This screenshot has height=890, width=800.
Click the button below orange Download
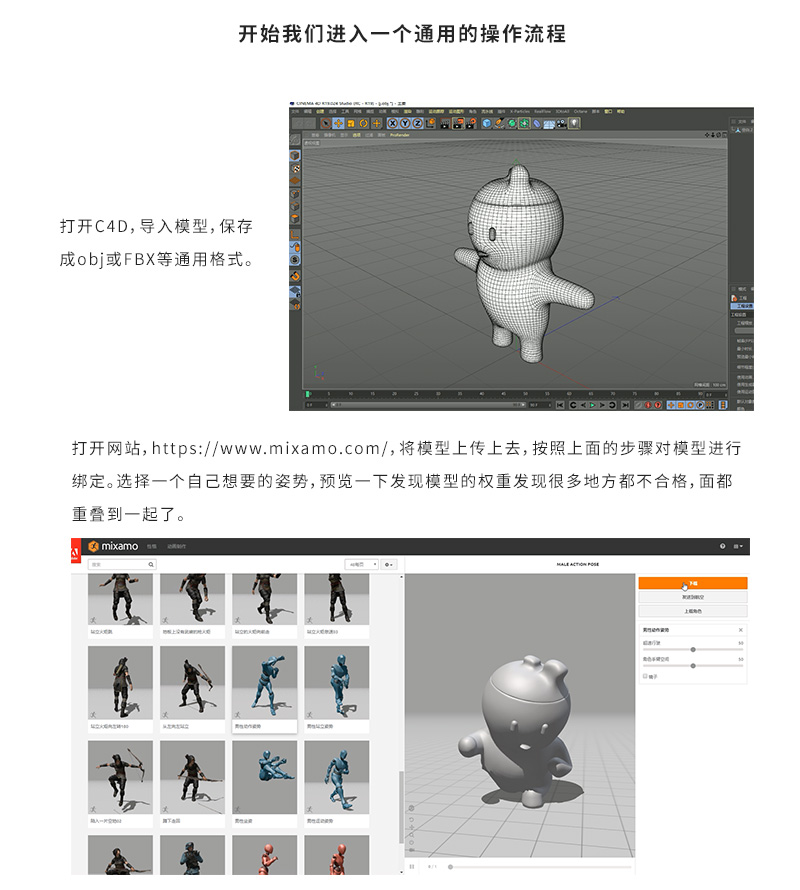(x=693, y=597)
